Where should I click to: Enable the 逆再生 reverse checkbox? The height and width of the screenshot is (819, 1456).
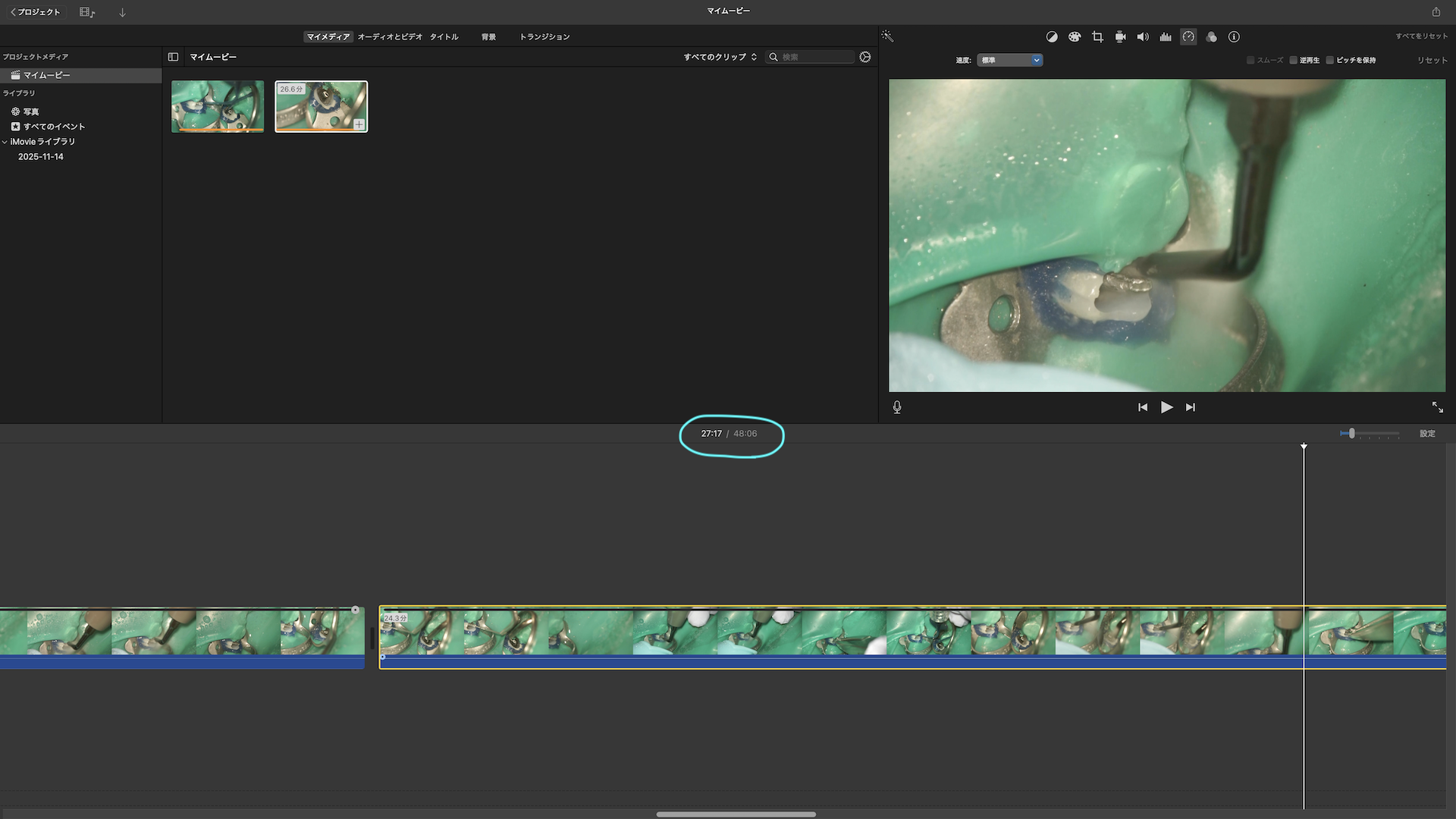coord(1294,60)
